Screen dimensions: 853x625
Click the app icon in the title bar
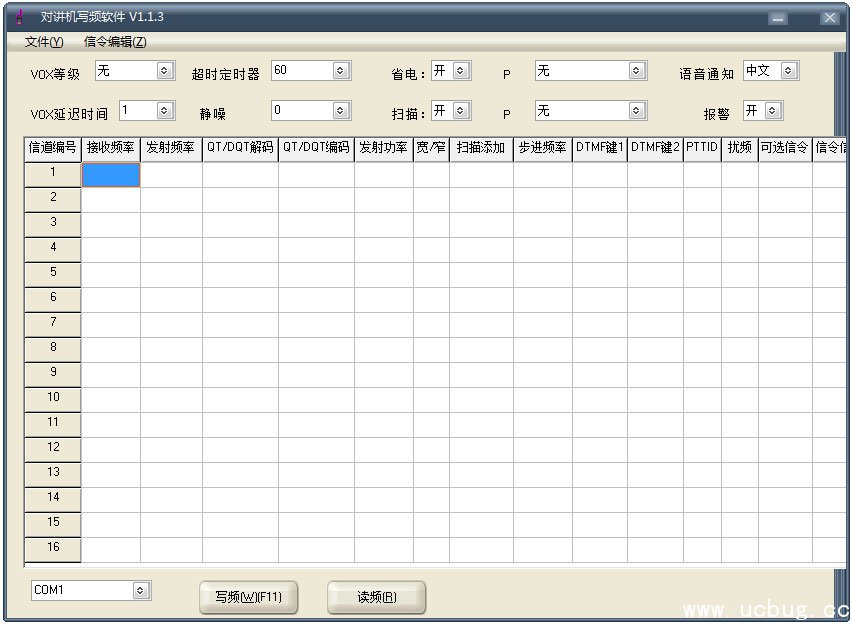pos(19,17)
